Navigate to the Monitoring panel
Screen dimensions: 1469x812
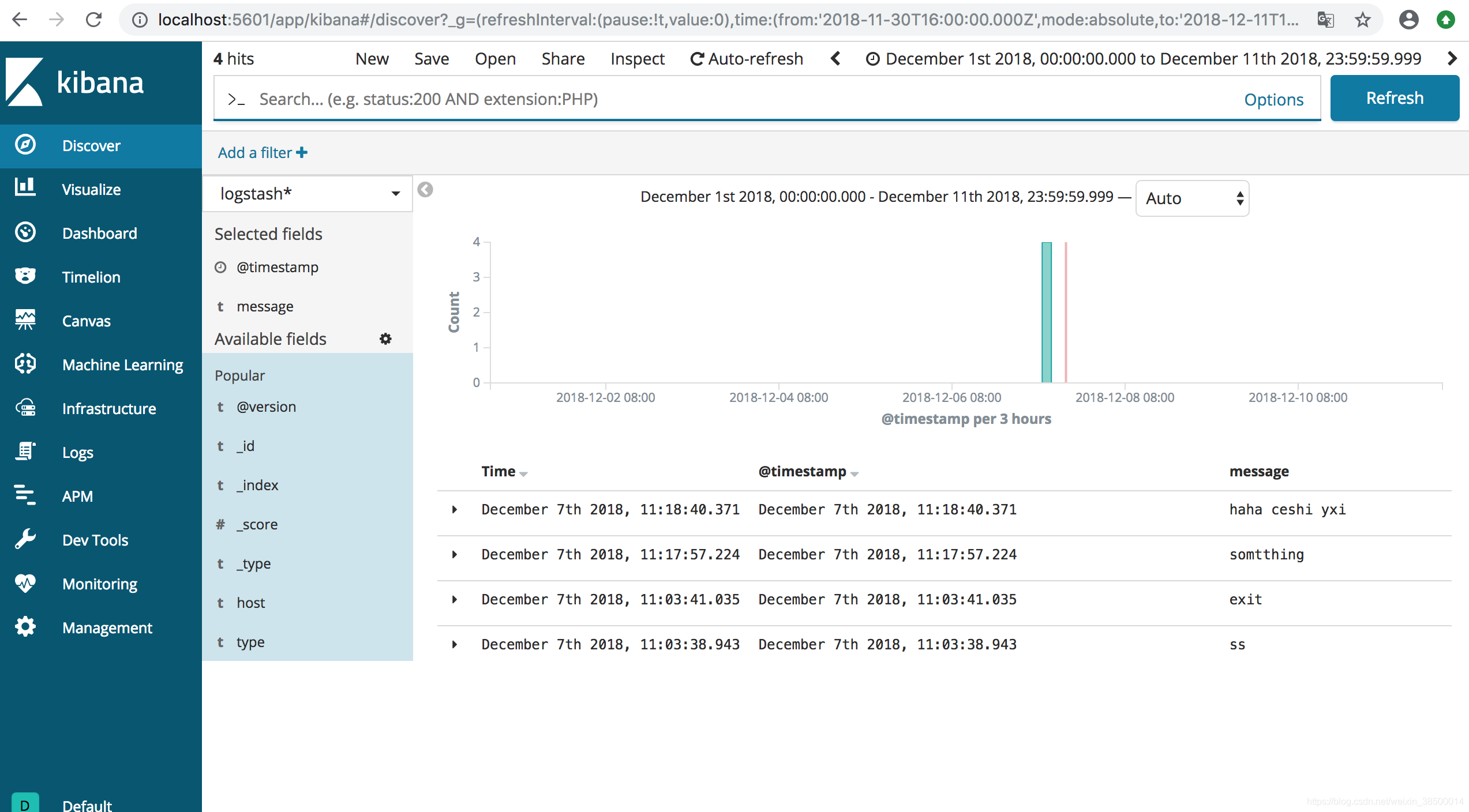[x=100, y=583]
